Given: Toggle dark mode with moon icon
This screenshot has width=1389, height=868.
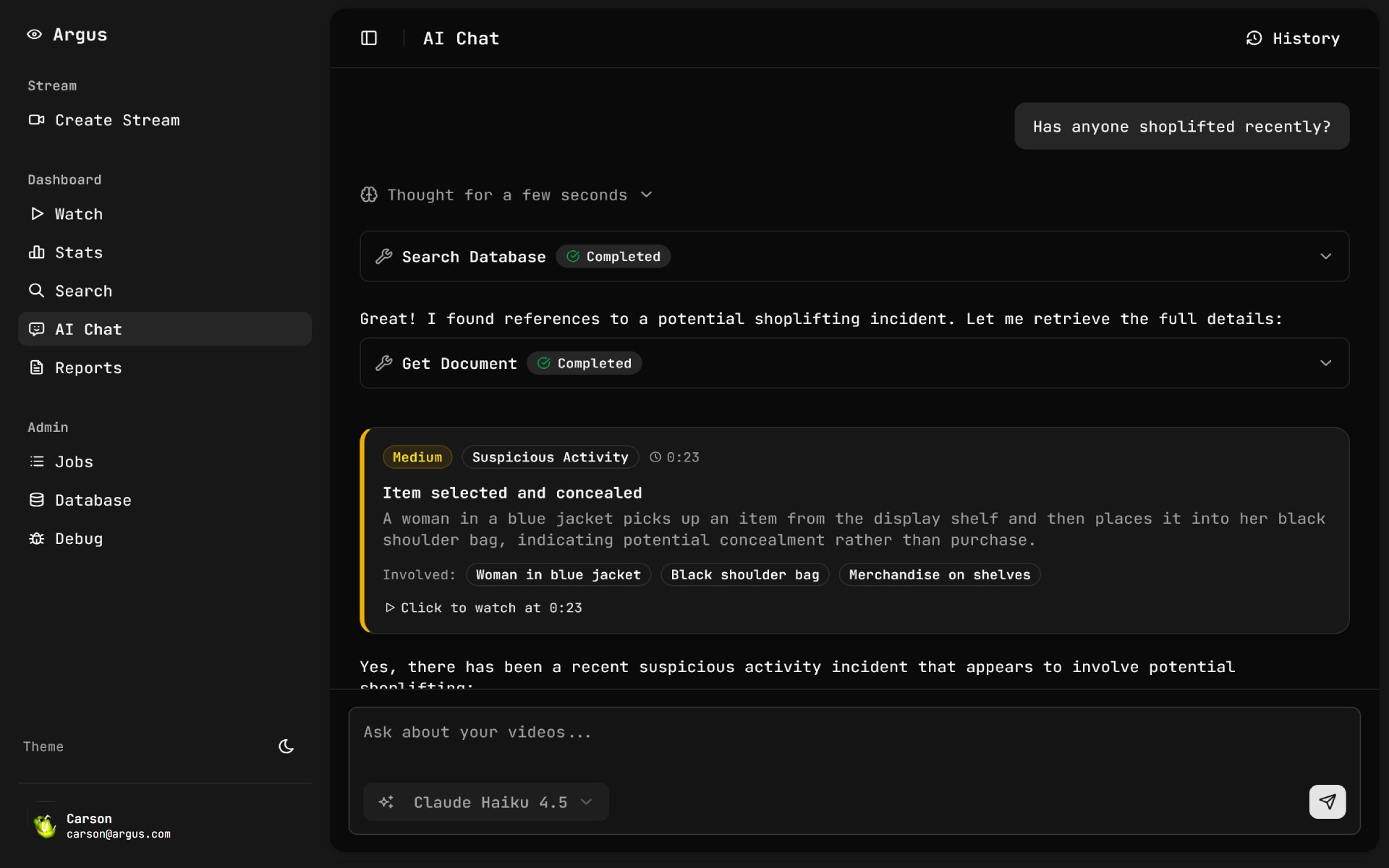Looking at the screenshot, I should click(286, 746).
